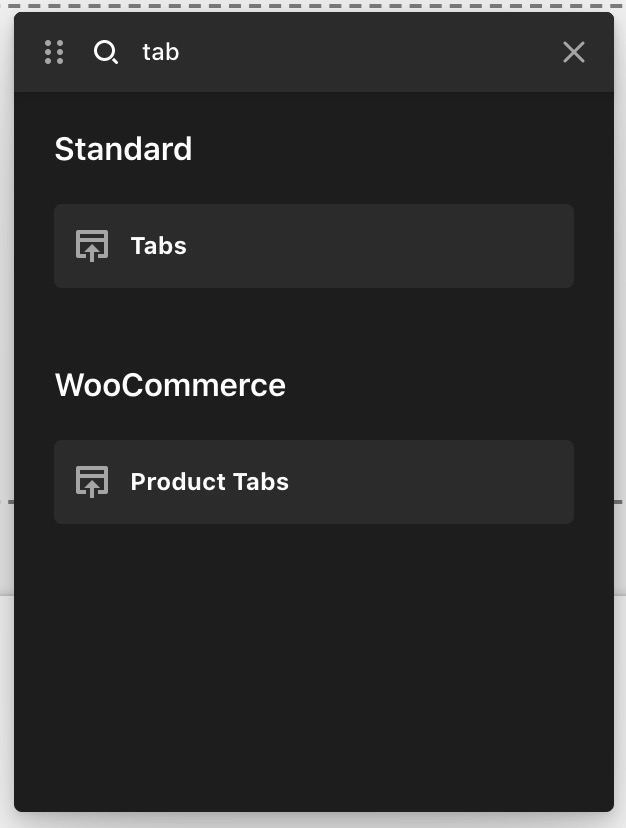Click the Product Tabs element icon
The width and height of the screenshot is (626, 828).
click(x=92, y=482)
